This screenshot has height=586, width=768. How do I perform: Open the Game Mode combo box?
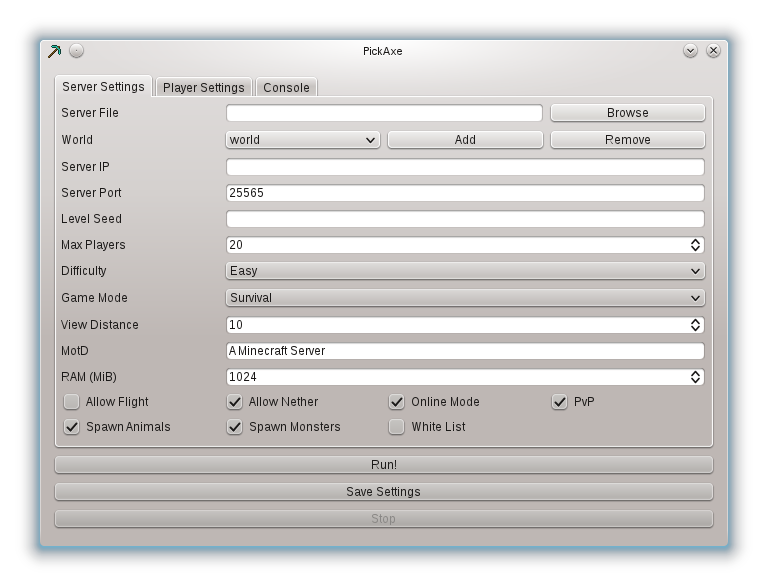[x=465, y=298]
